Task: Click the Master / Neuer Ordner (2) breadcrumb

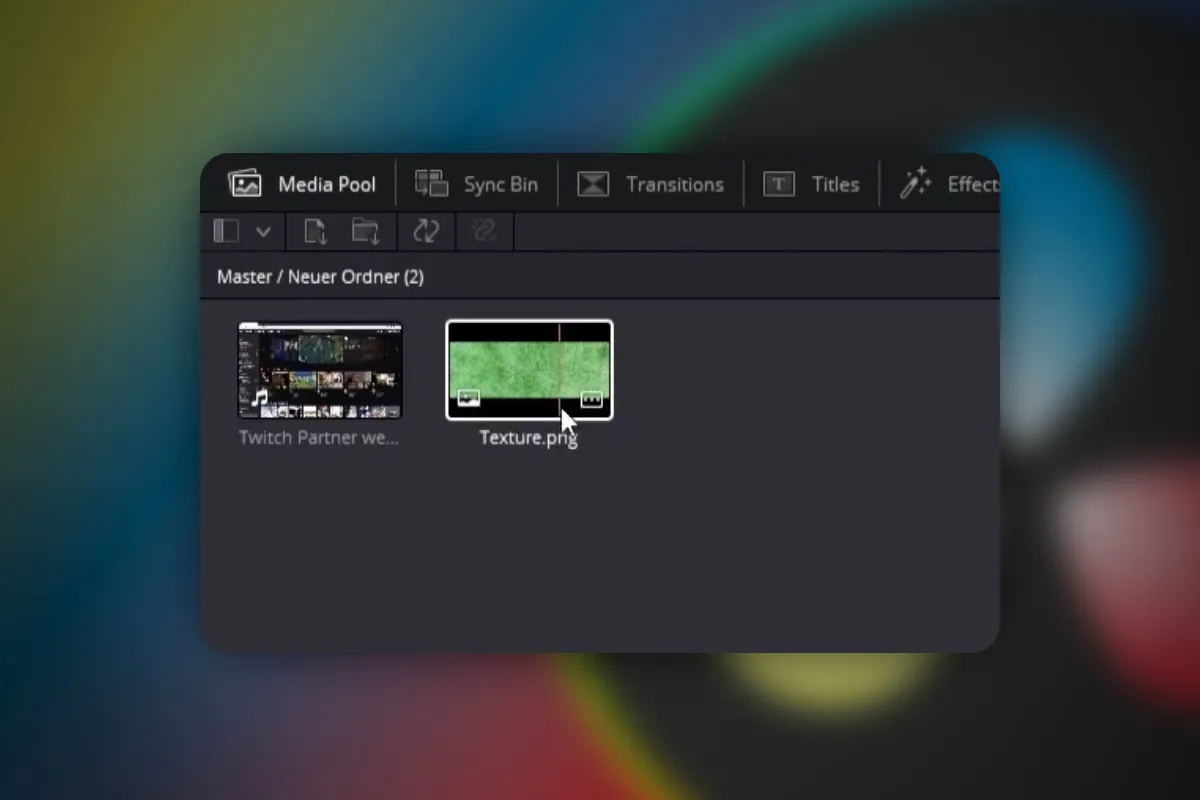Action: point(320,276)
